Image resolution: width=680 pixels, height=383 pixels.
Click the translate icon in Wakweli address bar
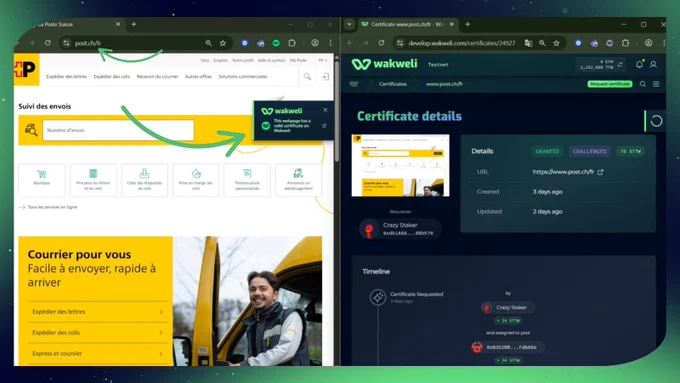pyautogui.click(x=528, y=43)
